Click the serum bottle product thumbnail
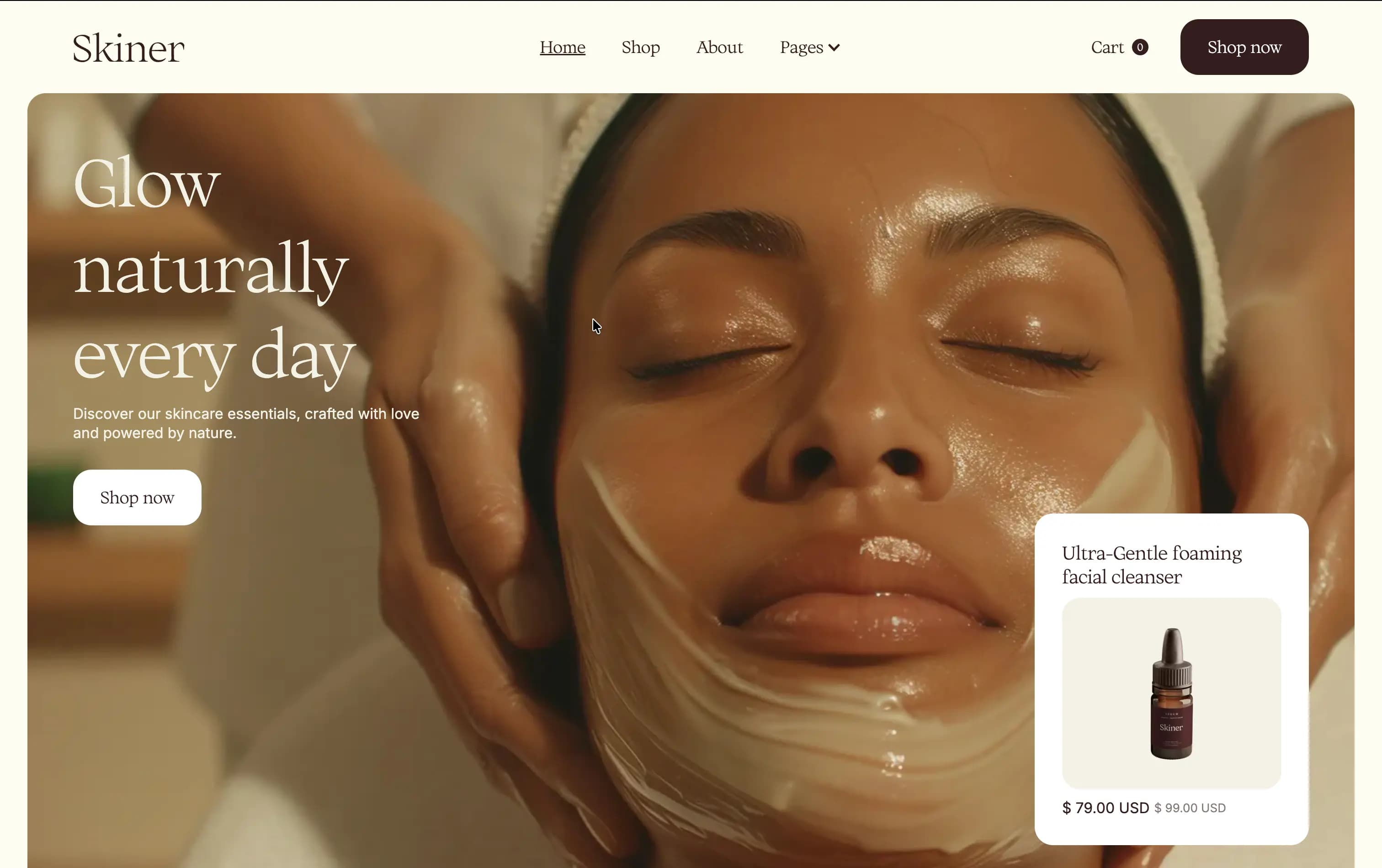Screen dimensions: 1382x868 coord(1171,693)
